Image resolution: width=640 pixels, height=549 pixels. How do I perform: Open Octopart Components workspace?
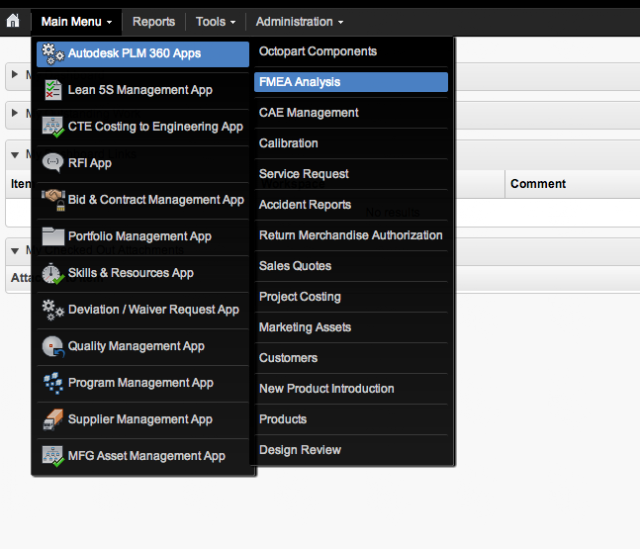351,51
